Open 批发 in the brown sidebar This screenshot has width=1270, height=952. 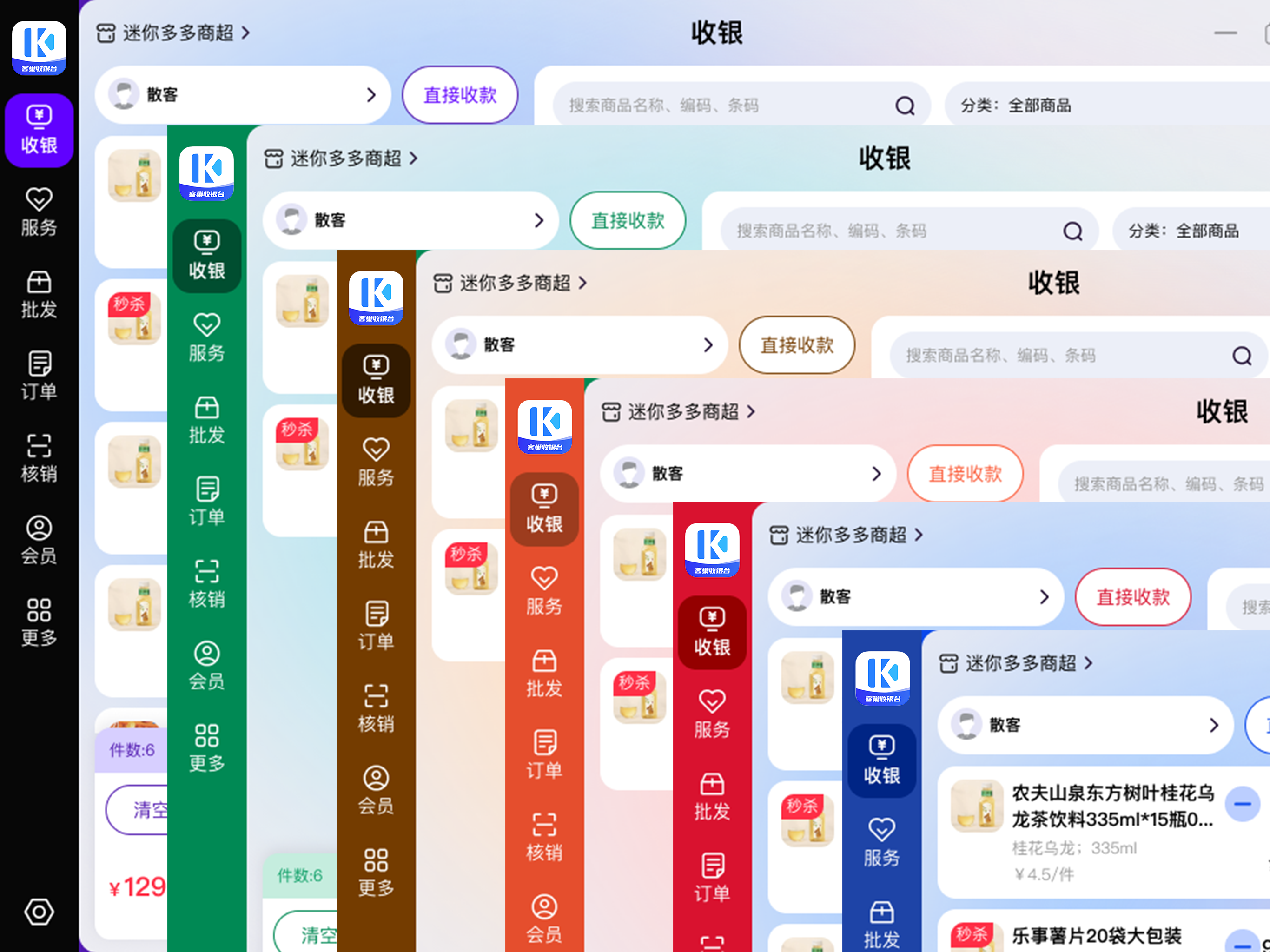[x=376, y=545]
